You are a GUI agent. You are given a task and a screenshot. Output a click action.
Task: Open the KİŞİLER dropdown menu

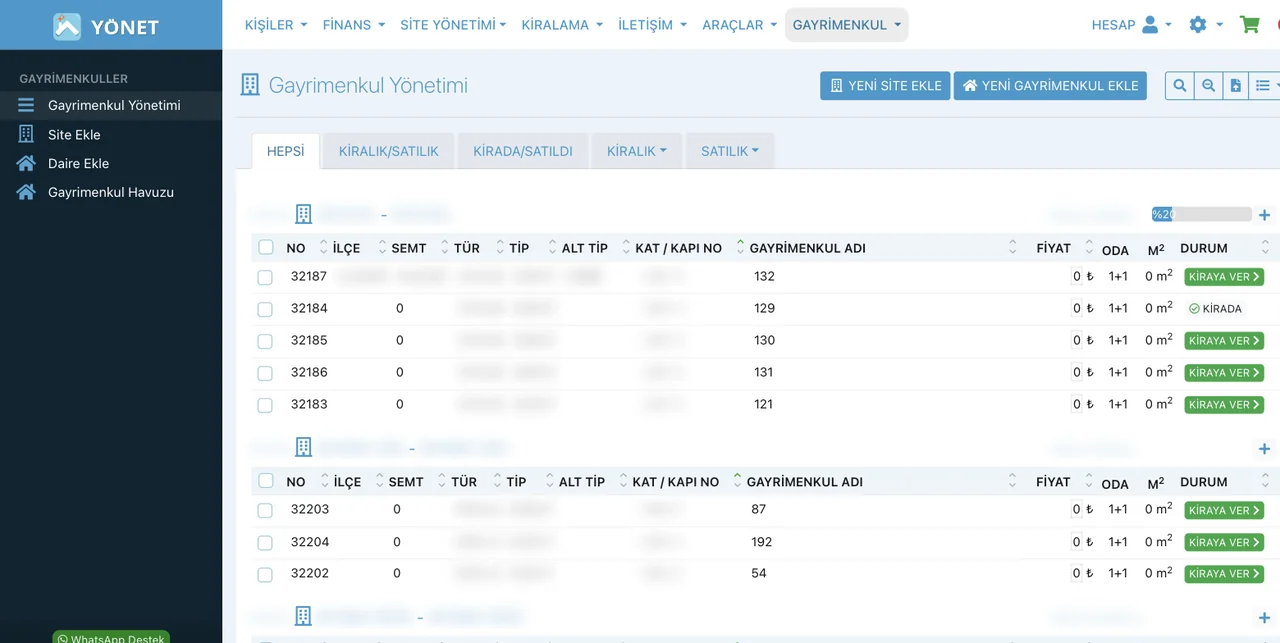coord(276,25)
